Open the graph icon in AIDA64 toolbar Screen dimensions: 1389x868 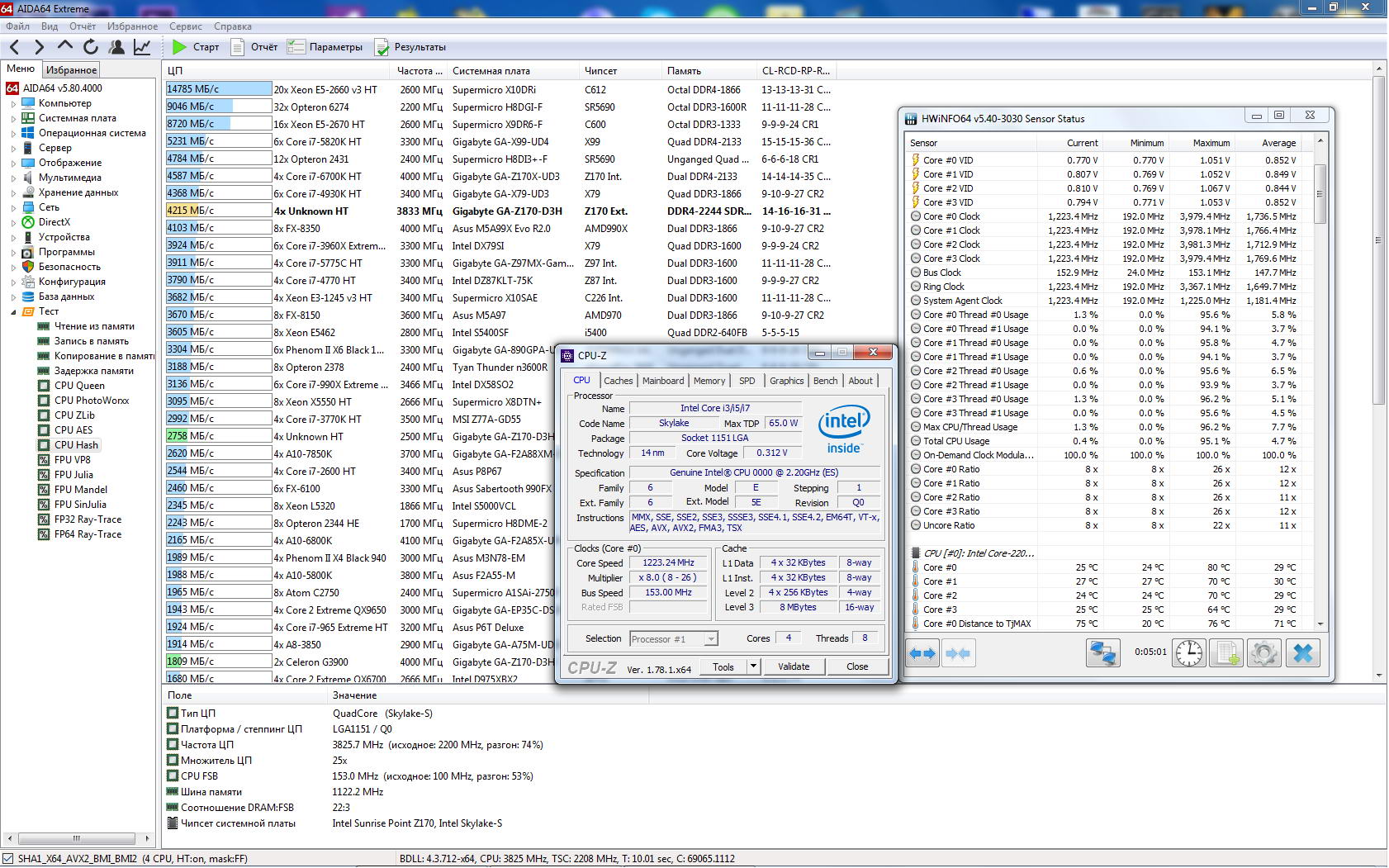(x=142, y=47)
